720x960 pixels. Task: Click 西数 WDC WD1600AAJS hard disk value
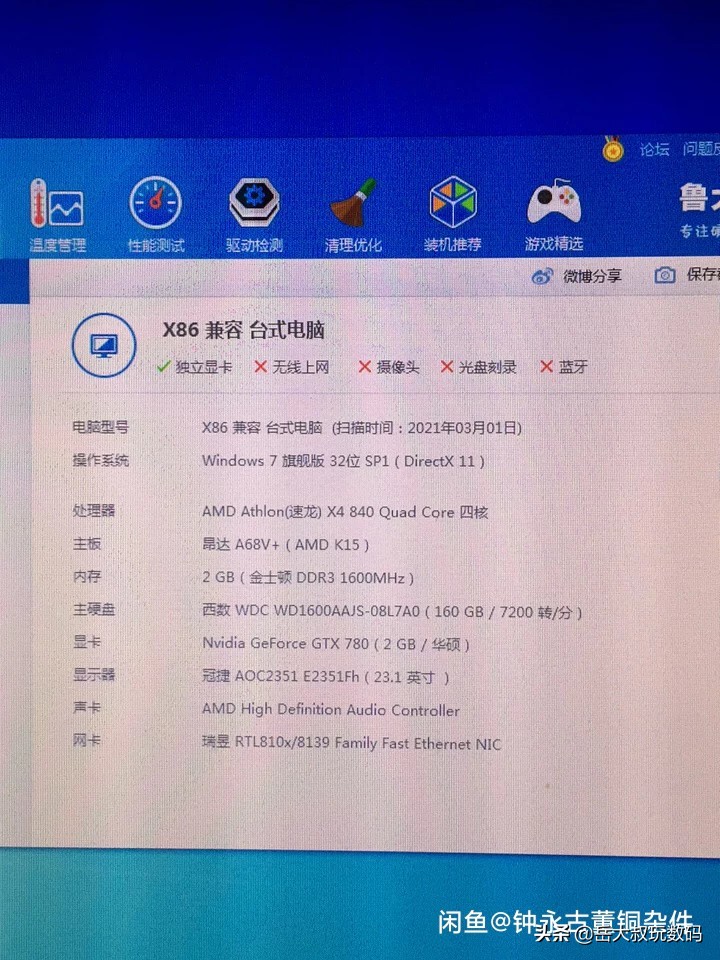392,611
